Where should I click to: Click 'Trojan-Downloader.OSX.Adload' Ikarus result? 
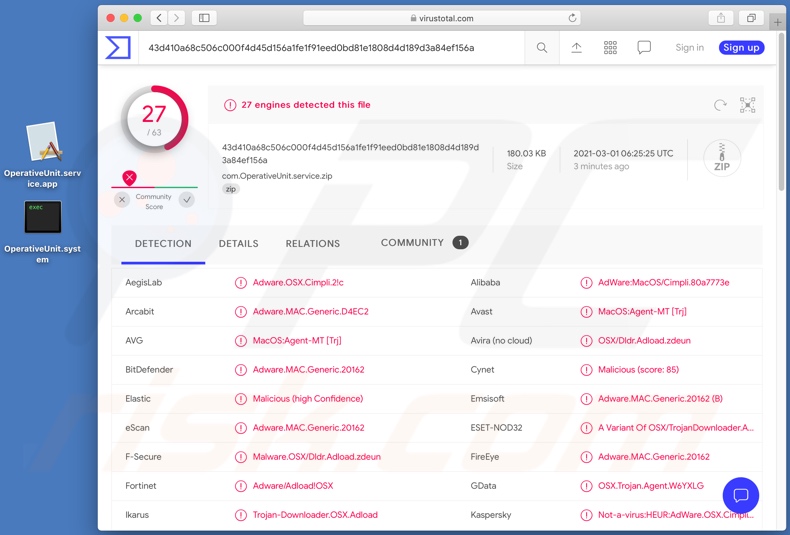pyautogui.click(x=315, y=515)
